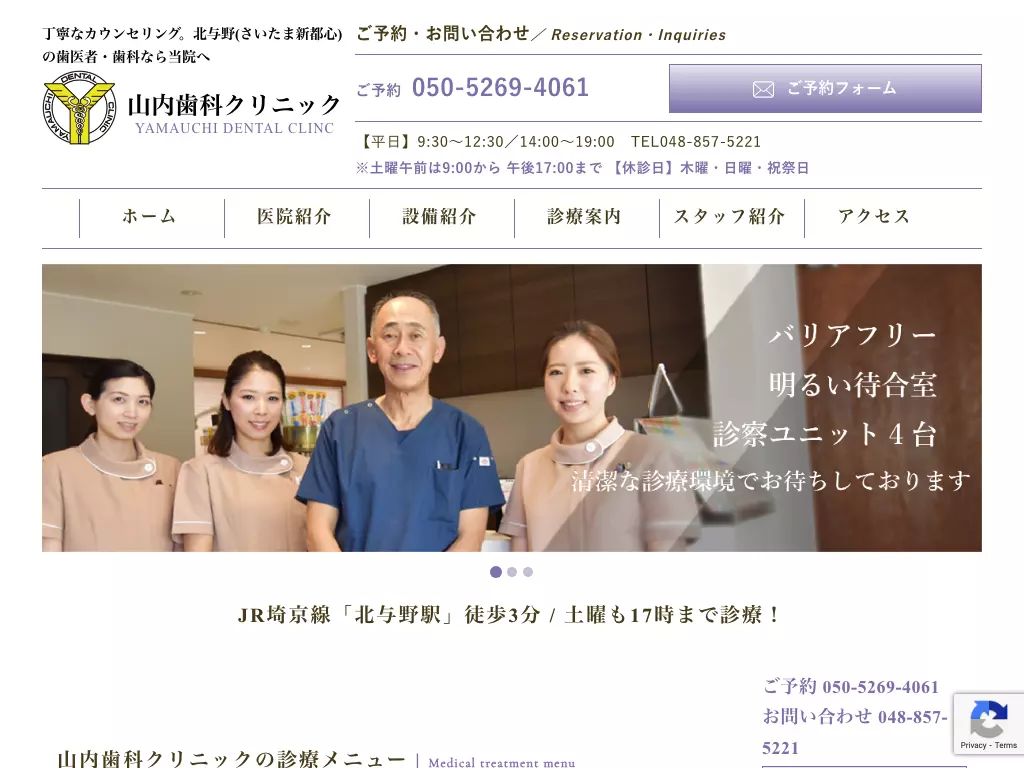Click the sidebar ご予約 050-5269-4061 link
The width and height of the screenshot is (1024, 768).
pyautogui.click(x=851, y=687)
